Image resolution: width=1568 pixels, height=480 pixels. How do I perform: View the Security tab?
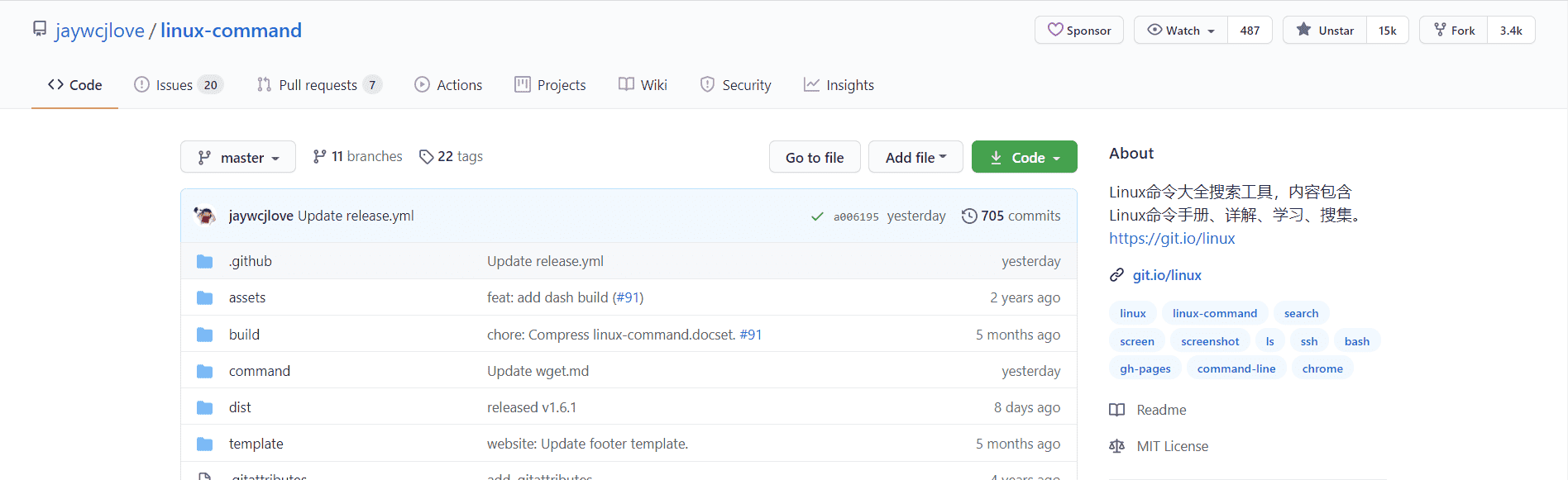(x=735, y=85)
